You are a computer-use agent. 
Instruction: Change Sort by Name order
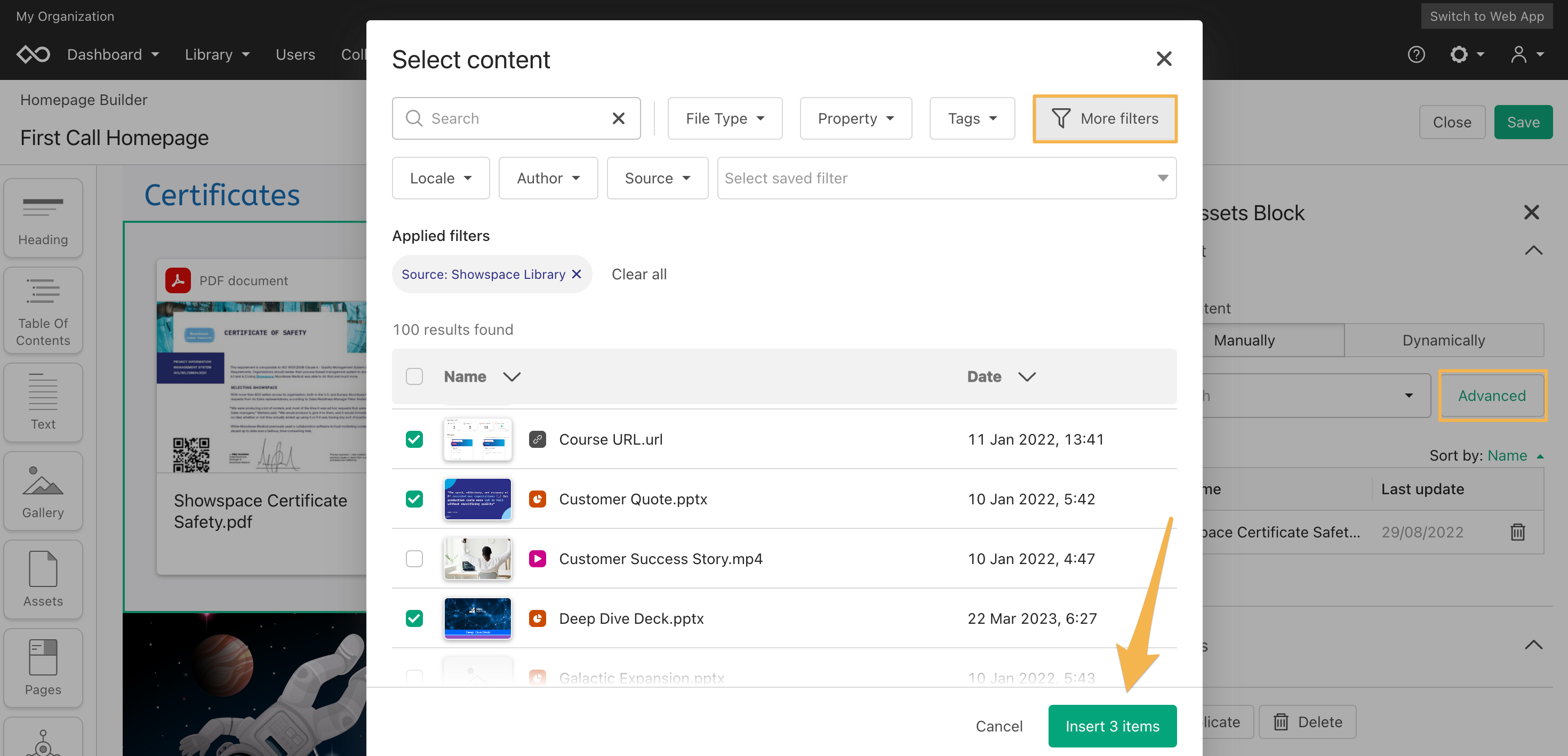(1515, 455)
